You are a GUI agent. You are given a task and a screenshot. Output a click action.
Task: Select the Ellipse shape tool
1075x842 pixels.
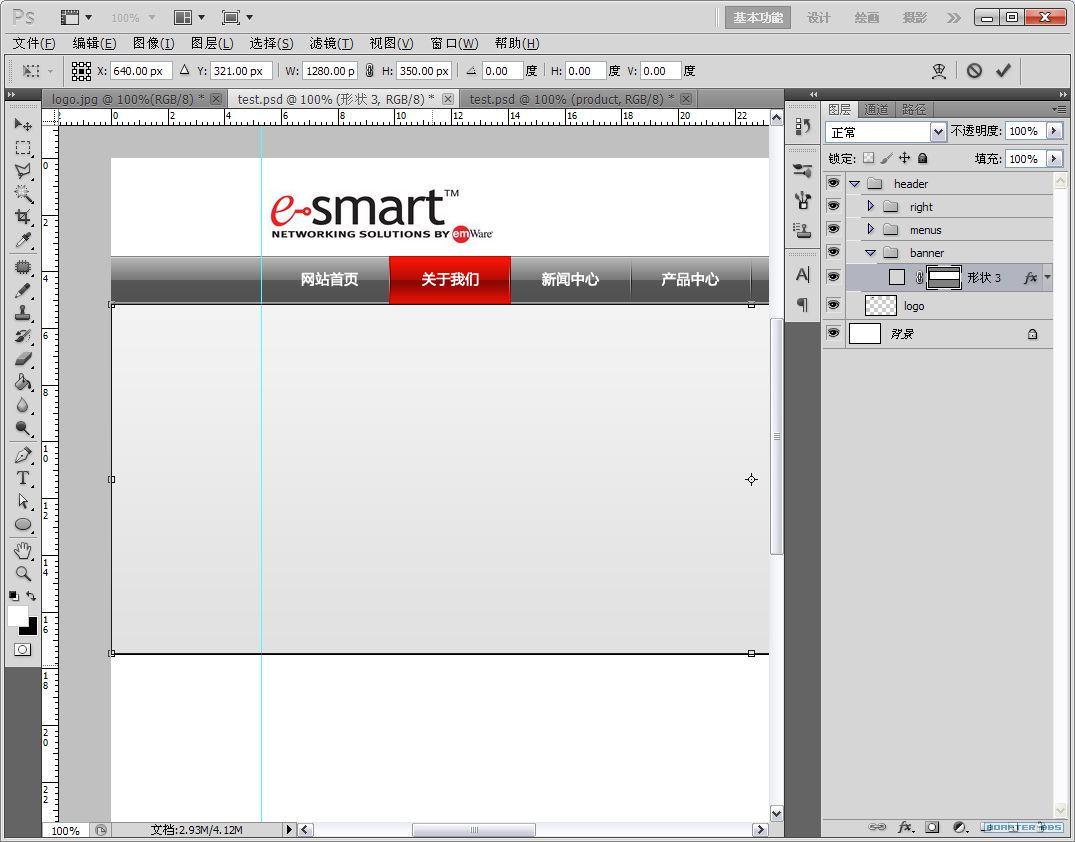[x=23, y=525]
